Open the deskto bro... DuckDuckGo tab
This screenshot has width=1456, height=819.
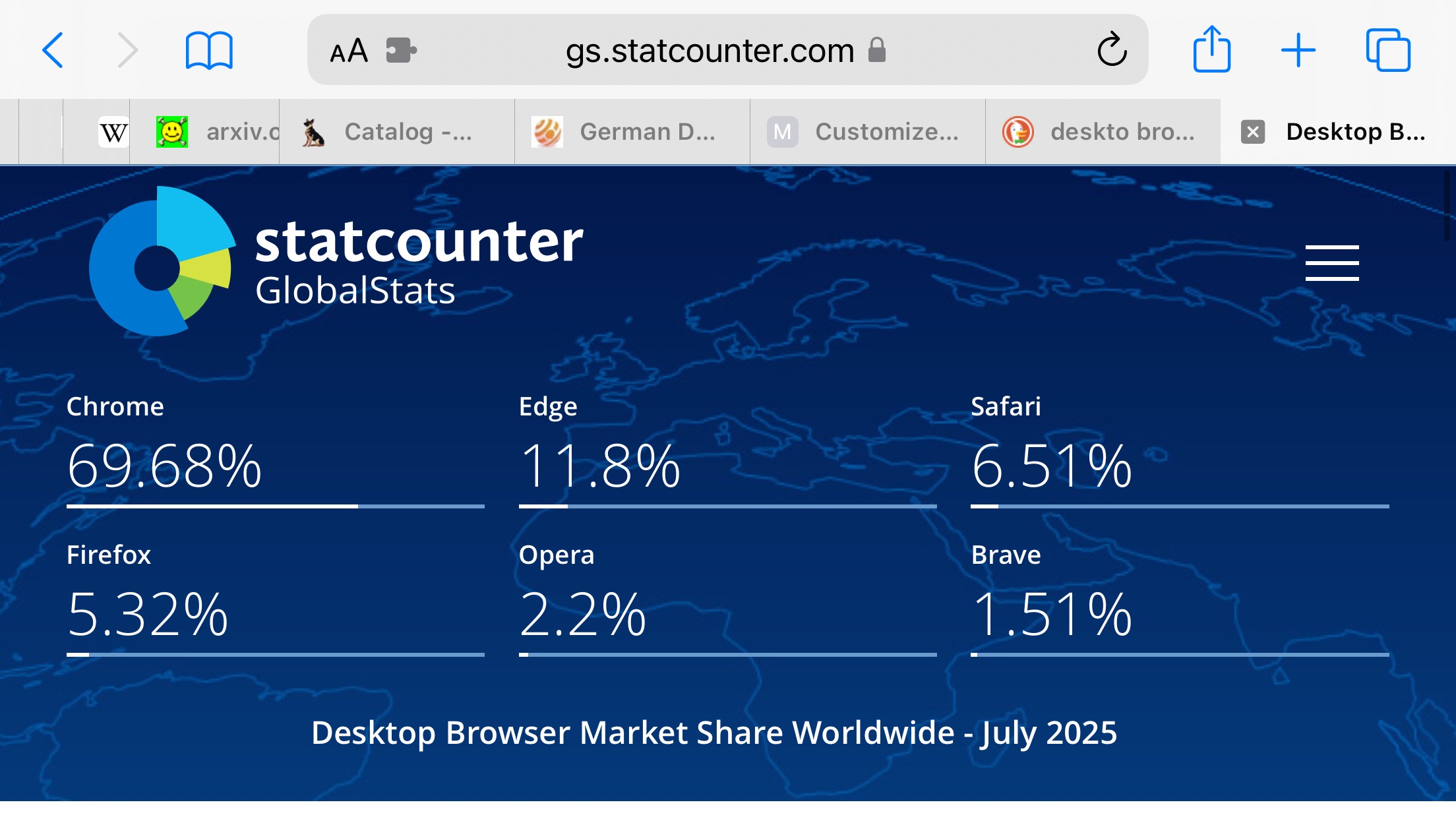coord(1103,132)
